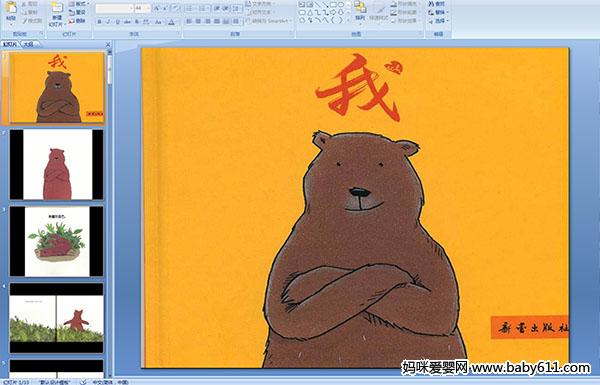Click Shape Outline (形状轮廓) button
600x385 pixels.
point(405,12)
